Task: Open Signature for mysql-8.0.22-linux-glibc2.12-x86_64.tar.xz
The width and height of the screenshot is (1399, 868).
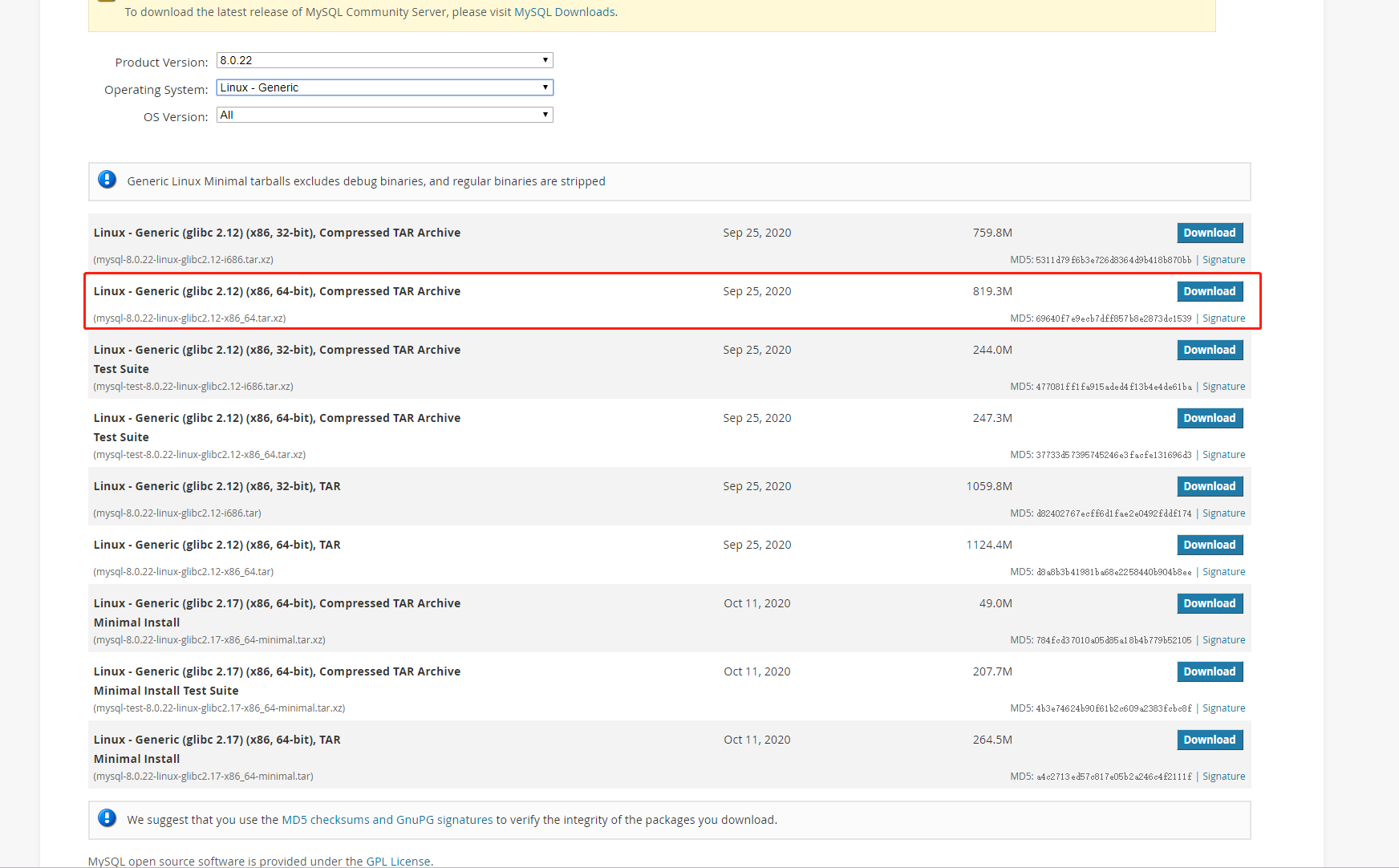Action: click(1223, 318)
